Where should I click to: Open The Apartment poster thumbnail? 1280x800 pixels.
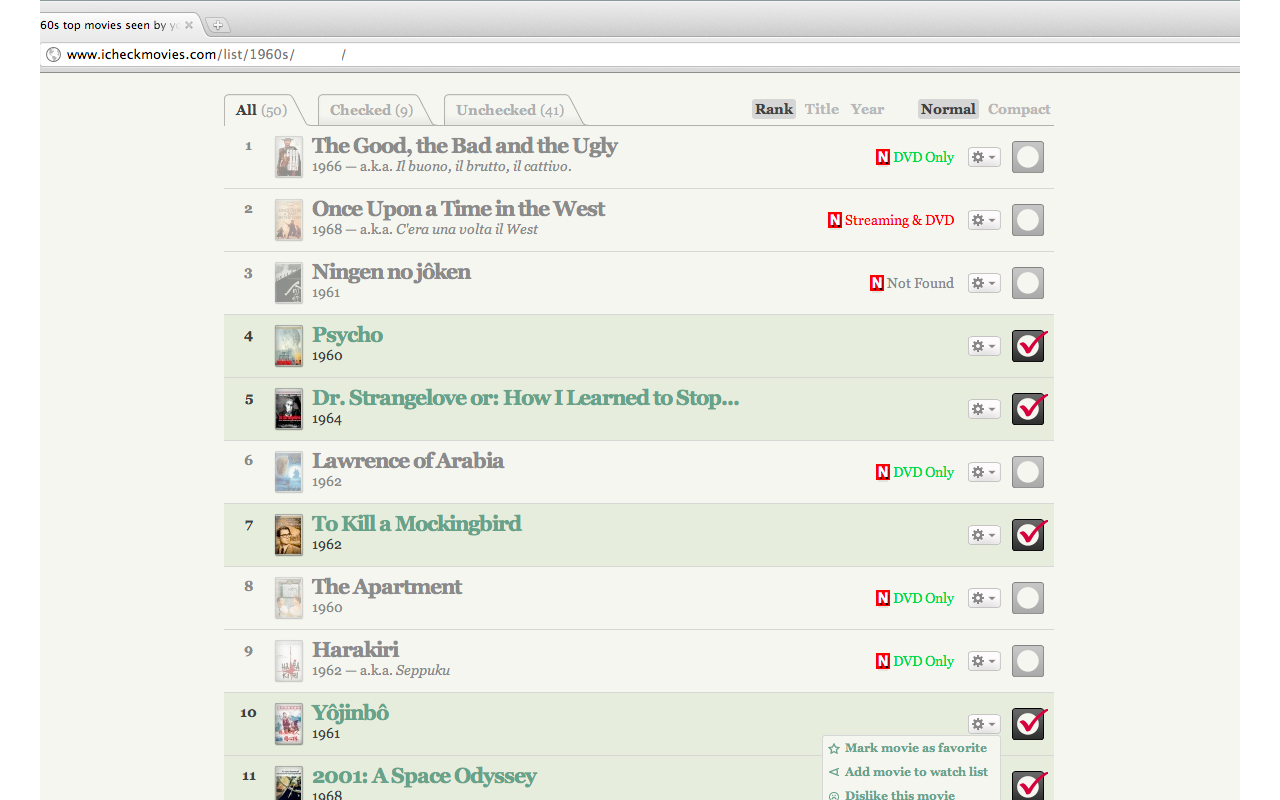289,598
